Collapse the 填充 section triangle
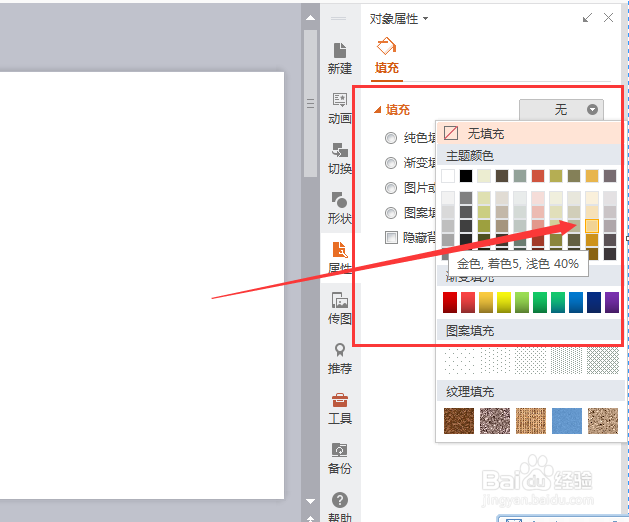Viewport: 629px width, 522px height. [377, 110]
